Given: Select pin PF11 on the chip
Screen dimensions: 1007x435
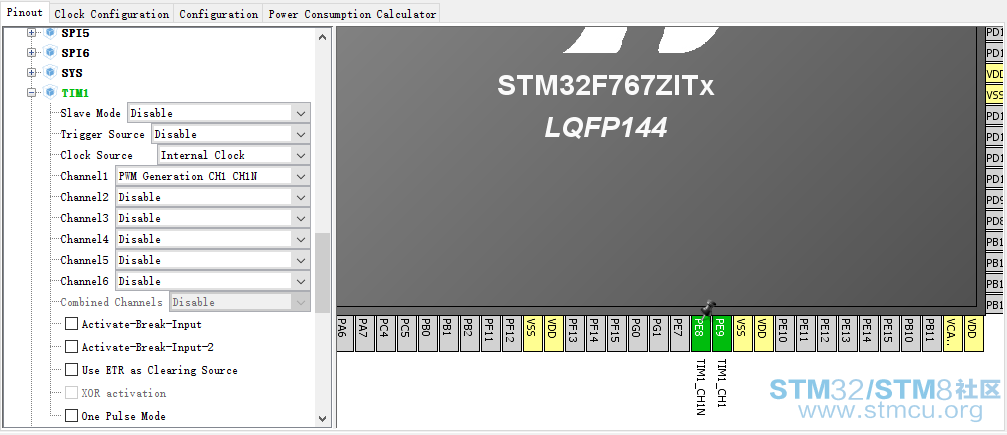Looking at the screenshot, I should click(x=491, y=333).
